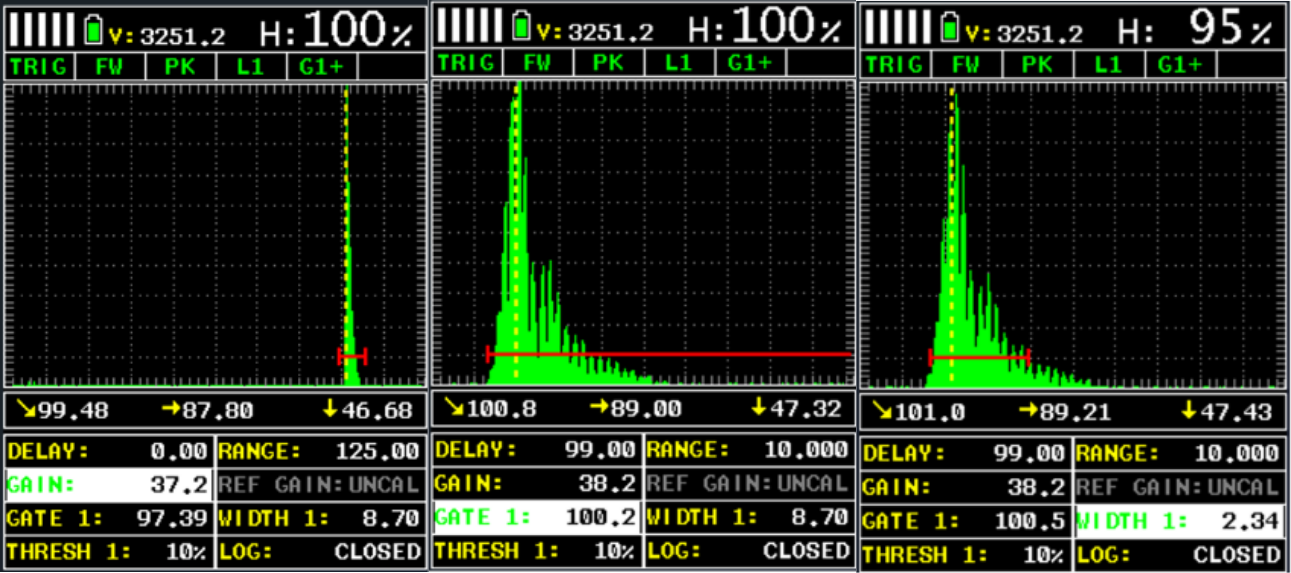
Task: Click the GATE 1 97.39 field
Action: 108,519
